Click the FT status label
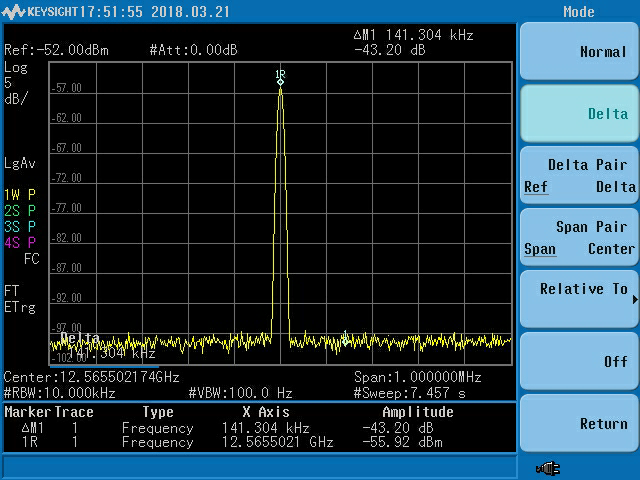 pos(12,291)
